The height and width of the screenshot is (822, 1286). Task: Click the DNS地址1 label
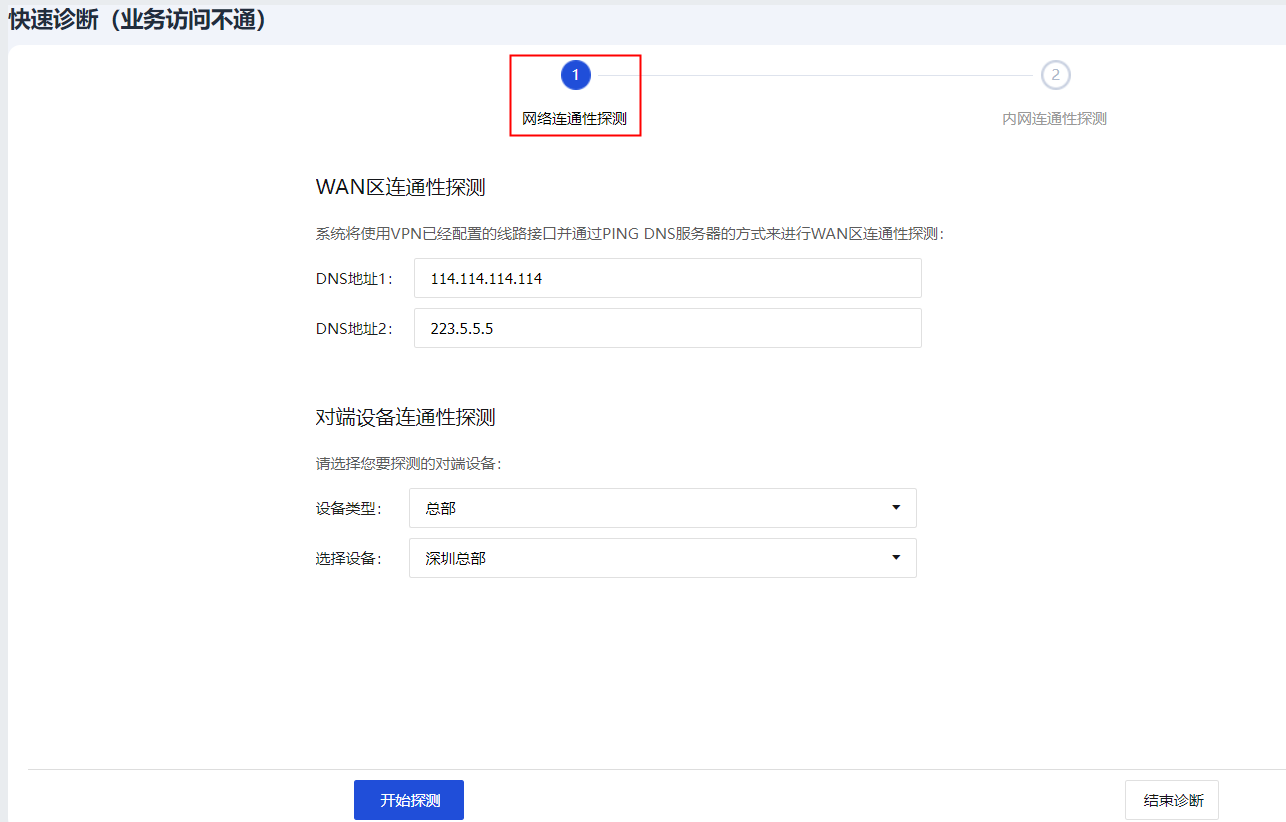pyautogui.click(x=354, y=279)
